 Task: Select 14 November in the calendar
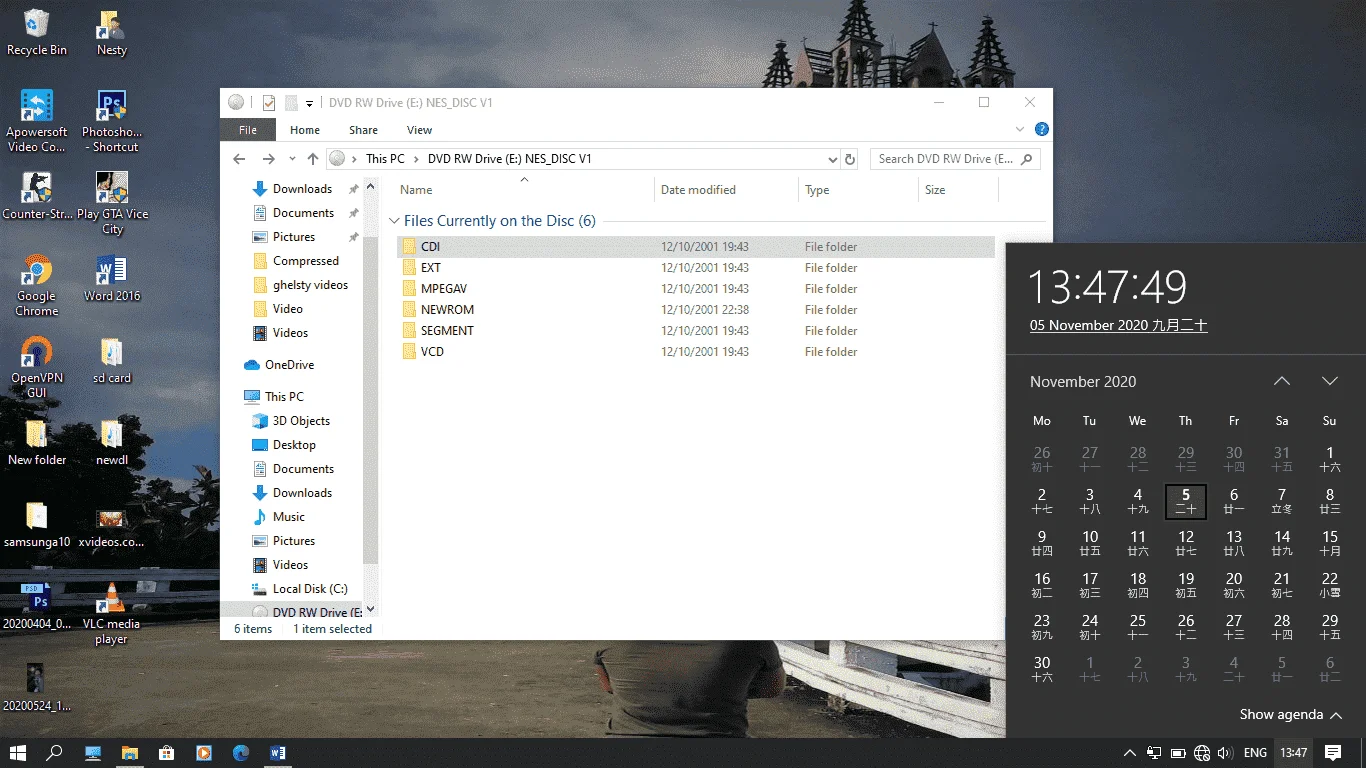click(x=1282, y=543)
